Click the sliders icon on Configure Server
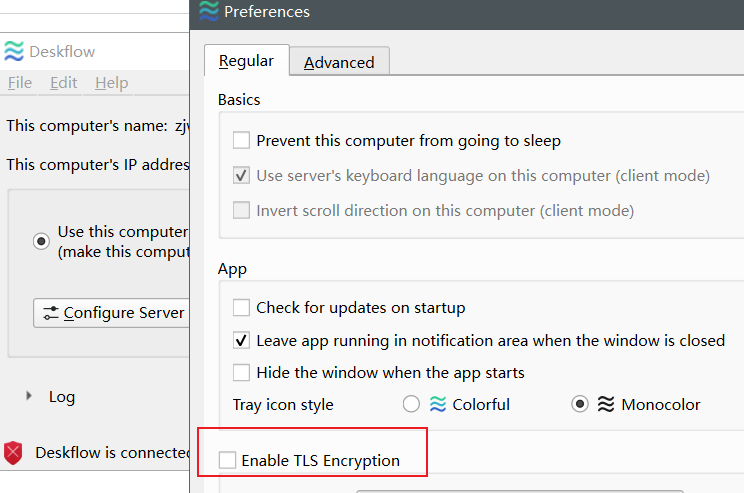744x493 pixels. coord(50,313)
